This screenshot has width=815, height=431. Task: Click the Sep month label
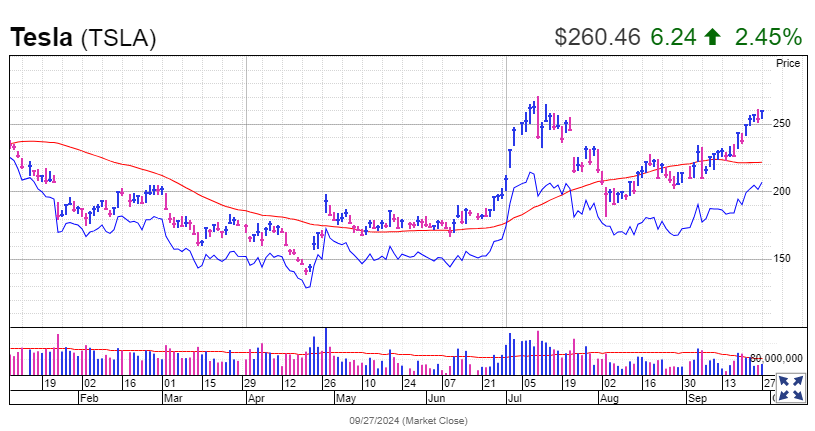tap(697, 398)
